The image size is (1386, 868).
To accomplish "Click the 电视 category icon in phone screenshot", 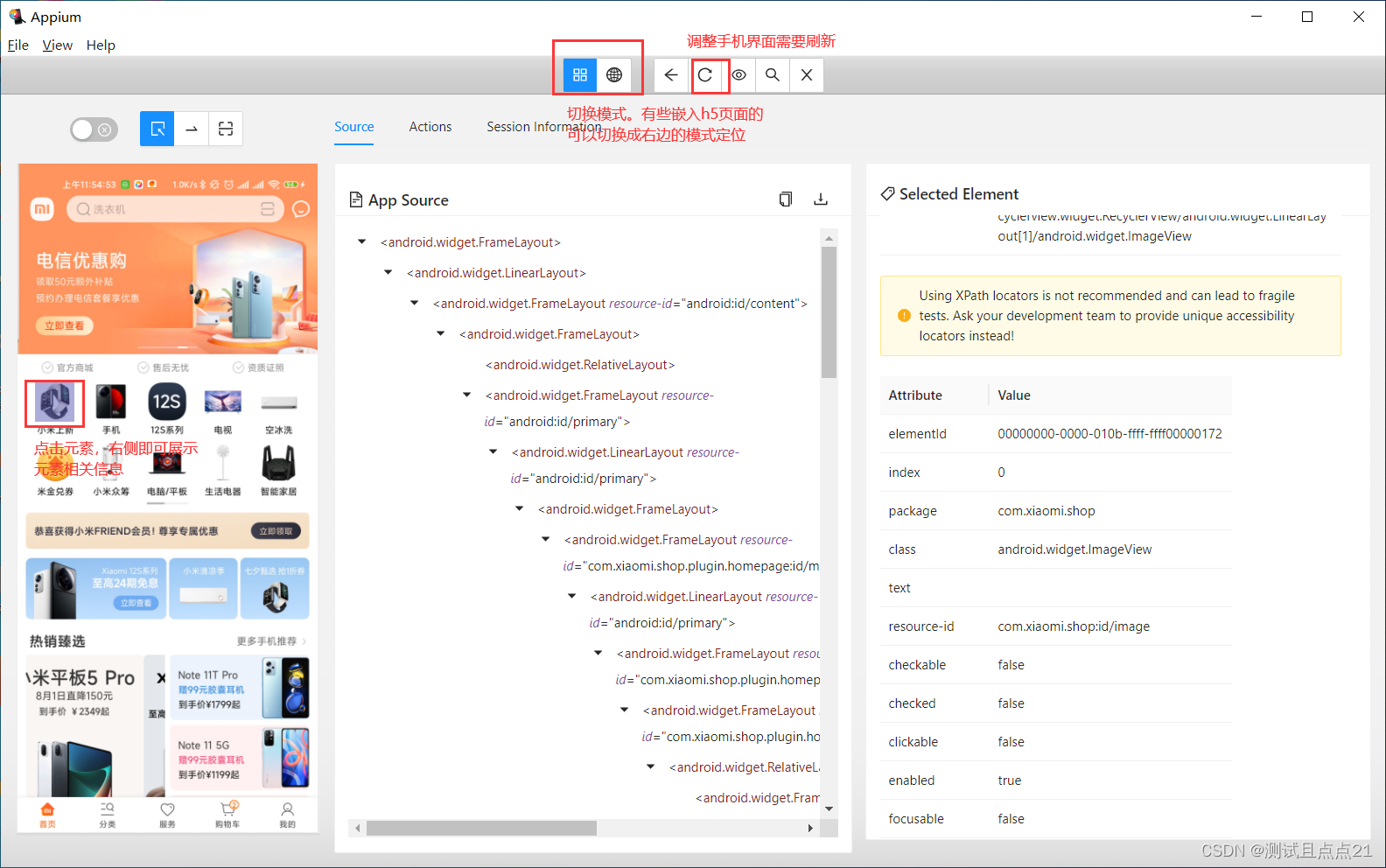I will pyautogui.click(x=223, y=402).
